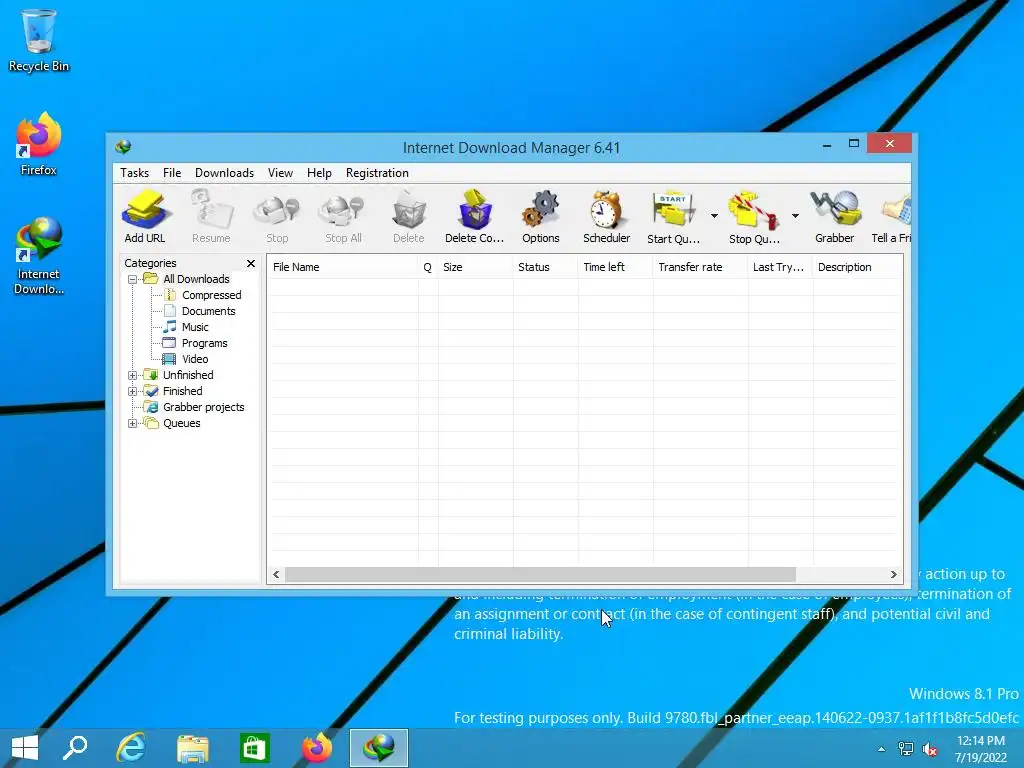Open the Windows Store taskbar icon
This screenshot has height=768, width=1024.
(254, 748)
